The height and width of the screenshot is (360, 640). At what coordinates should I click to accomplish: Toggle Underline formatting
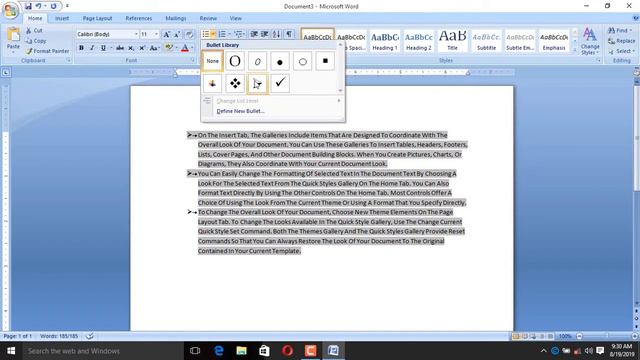click(x=103, y=48)
